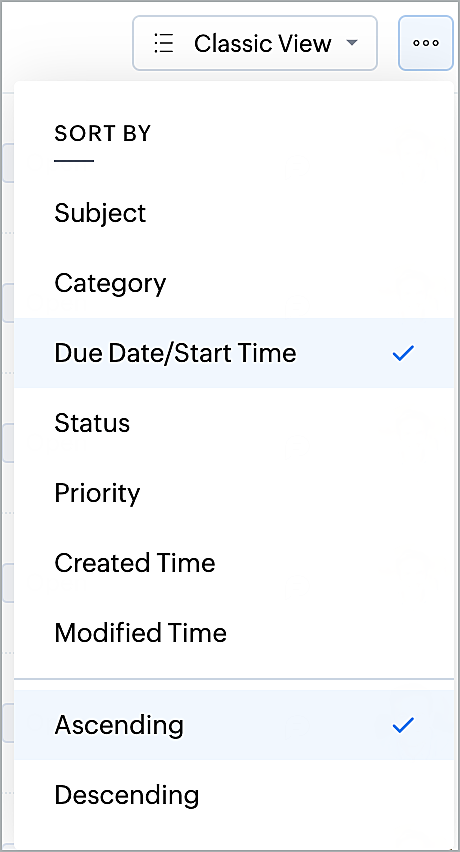Click blank area right of Modified Time

point(337,632)
